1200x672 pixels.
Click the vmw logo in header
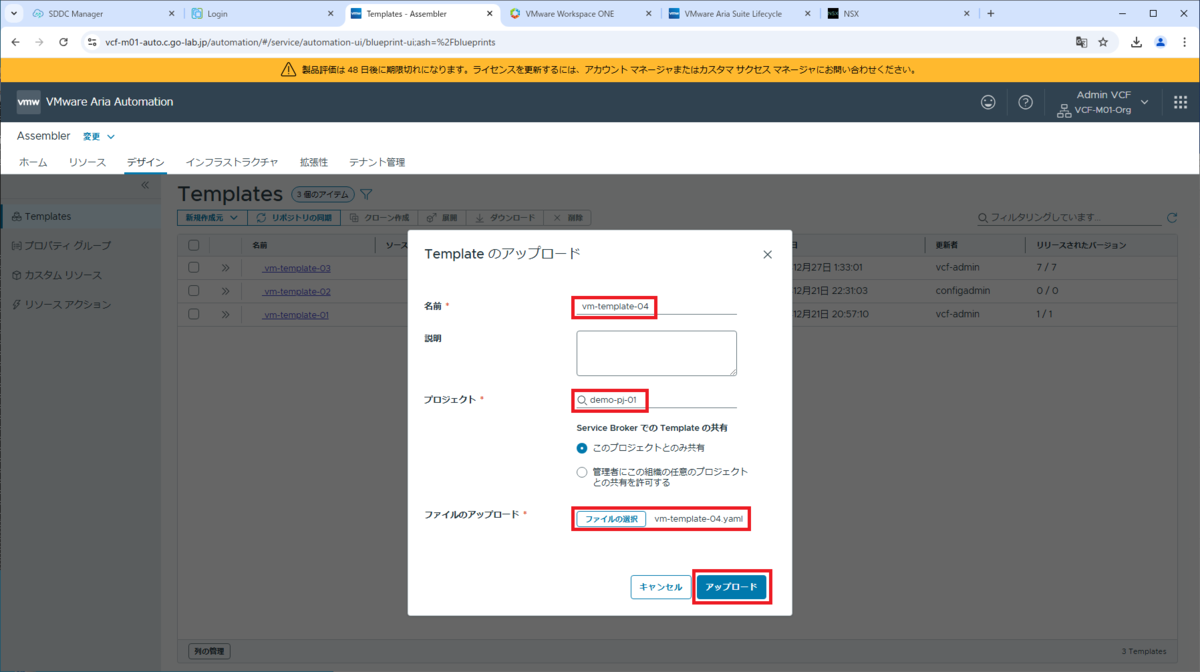[x=29, y=102]
